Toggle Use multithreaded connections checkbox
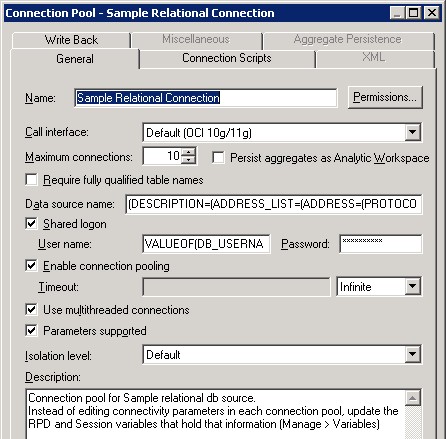This screenshot has height=439, width=446. 31,310
